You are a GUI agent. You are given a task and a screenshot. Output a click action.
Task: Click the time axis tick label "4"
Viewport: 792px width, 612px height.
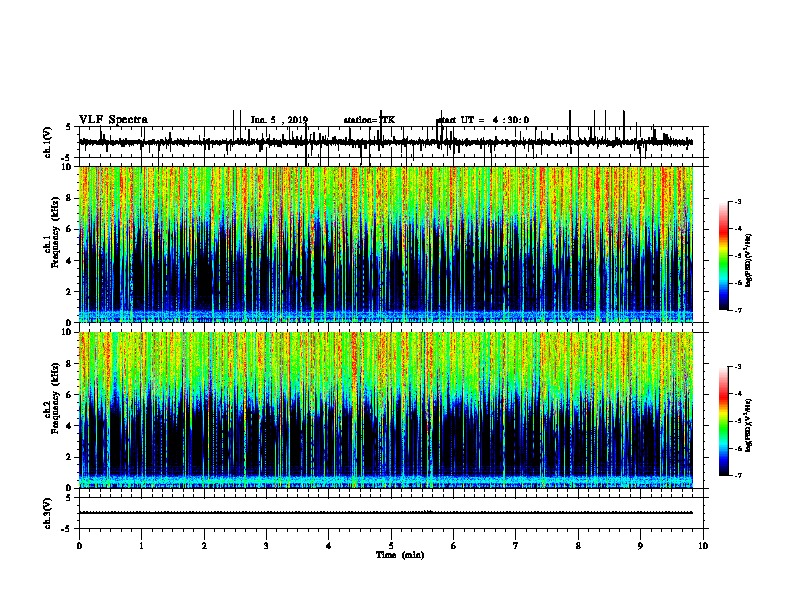tap(329, 546)
